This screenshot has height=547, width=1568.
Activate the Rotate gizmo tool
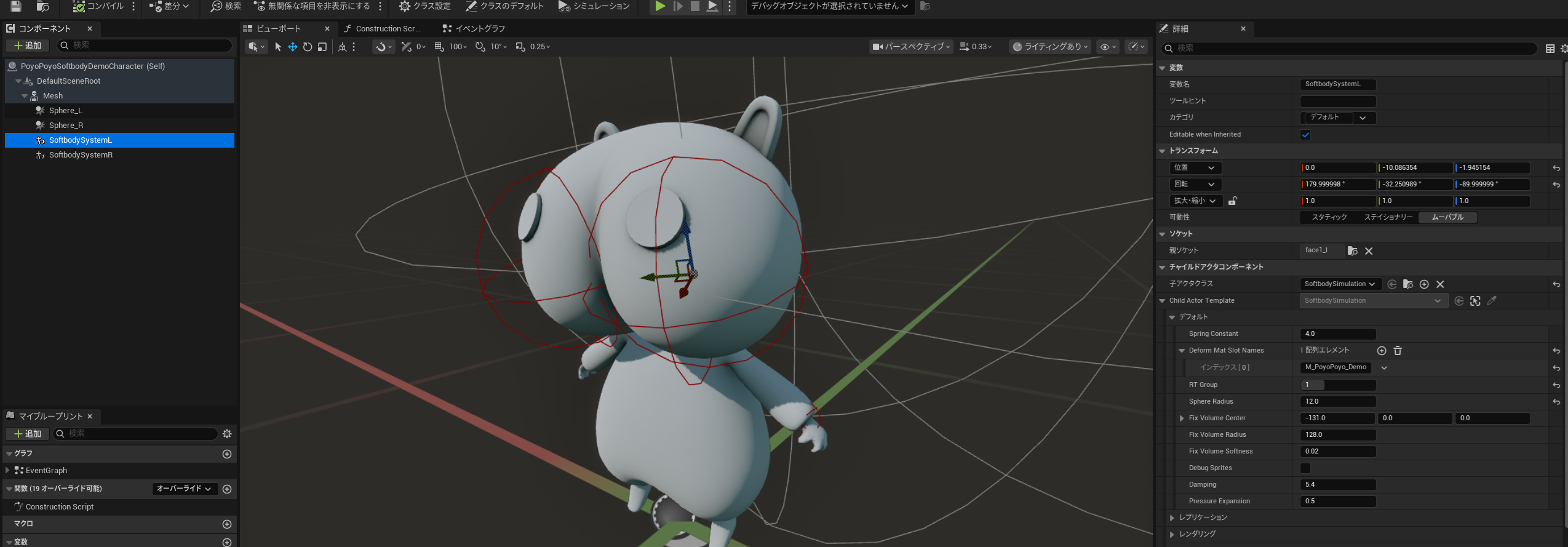point(308,47)
